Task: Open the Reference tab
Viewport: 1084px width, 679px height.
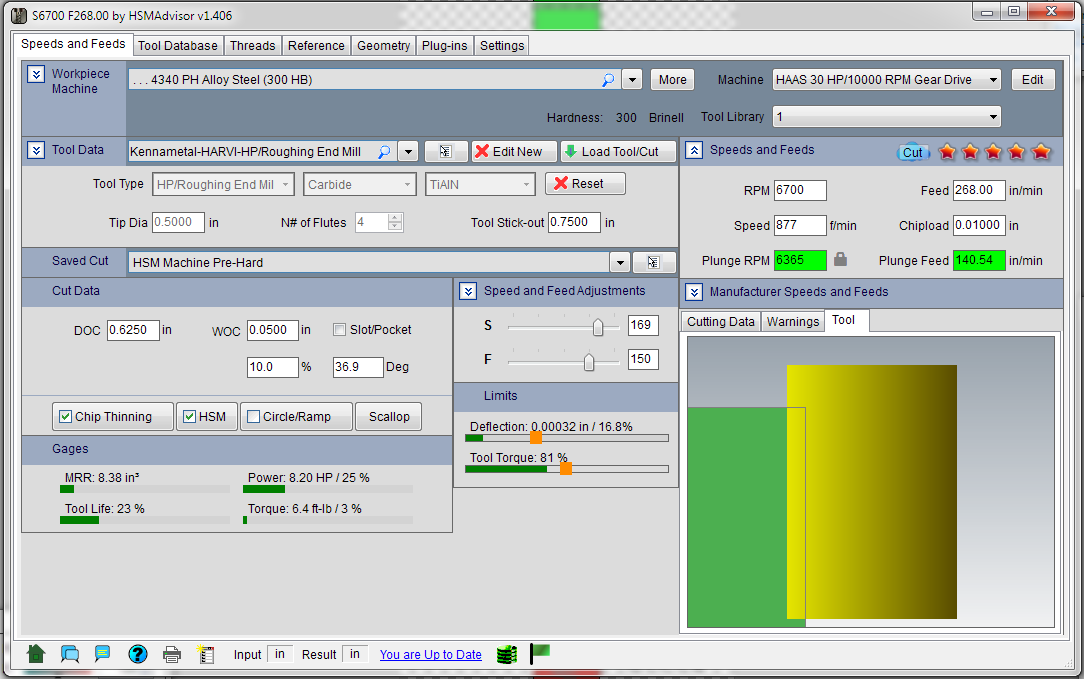Action: [x=316, y=46]
